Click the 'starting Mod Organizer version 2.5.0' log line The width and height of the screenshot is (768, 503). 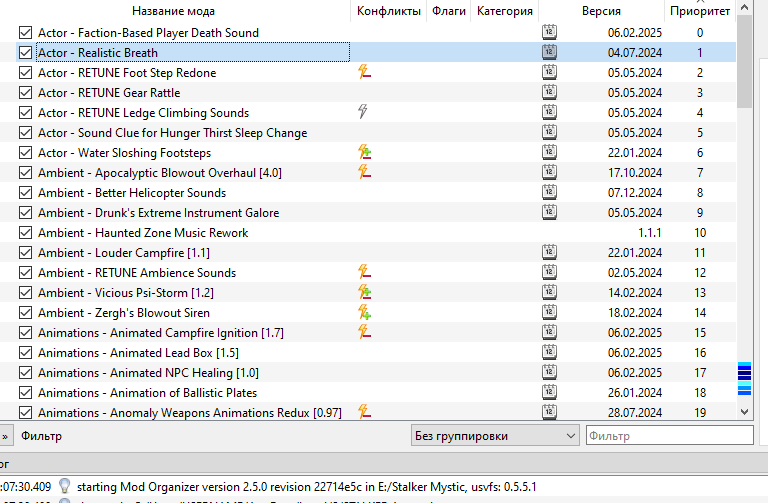click(x=307, y=487)
